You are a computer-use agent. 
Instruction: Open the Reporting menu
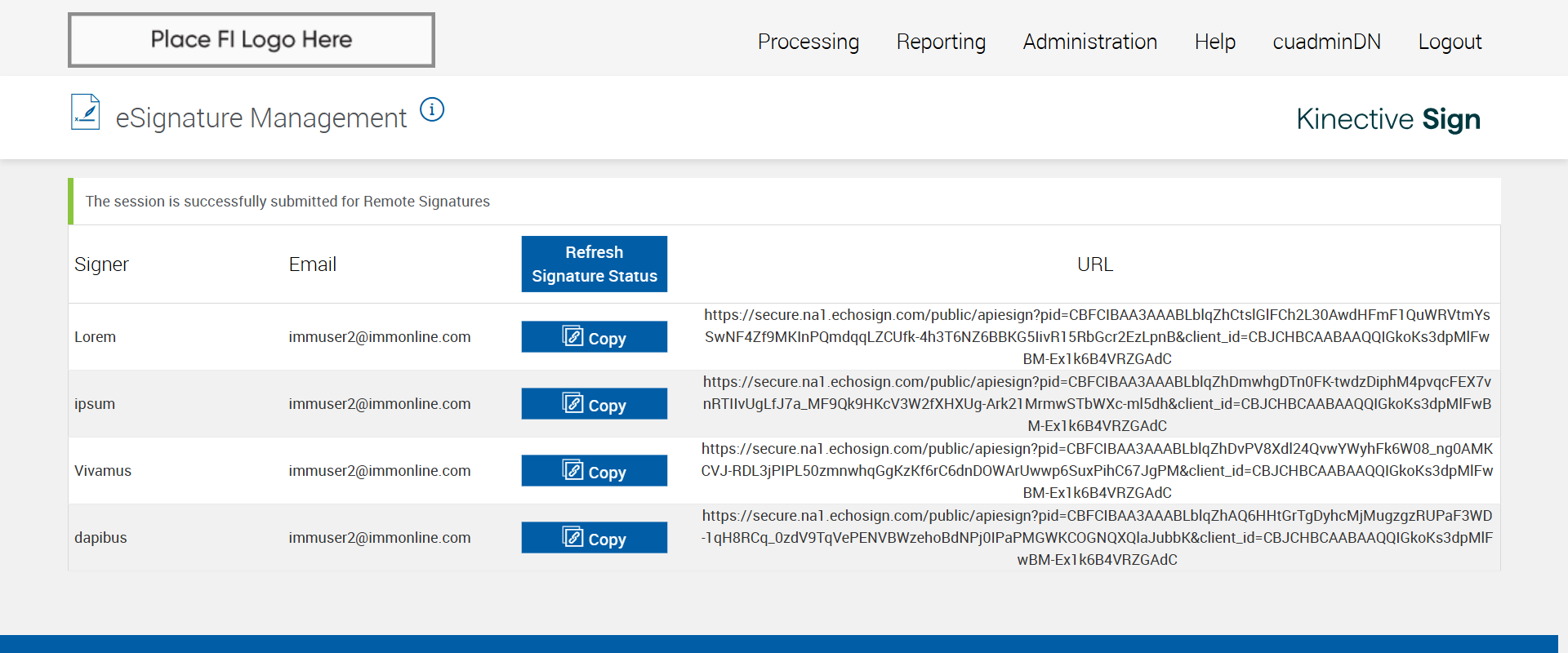click(x=941, y=42)
